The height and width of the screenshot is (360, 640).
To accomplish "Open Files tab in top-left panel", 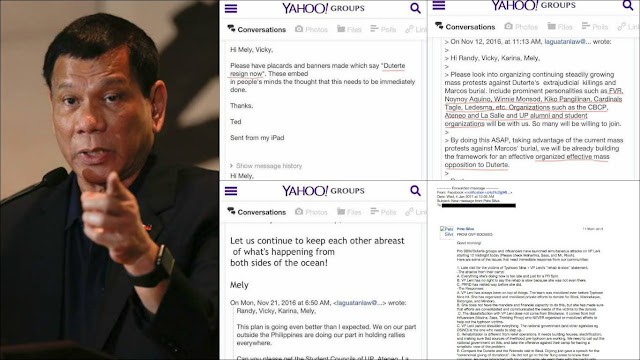I will pyautogui.click(x=349, y=29).
